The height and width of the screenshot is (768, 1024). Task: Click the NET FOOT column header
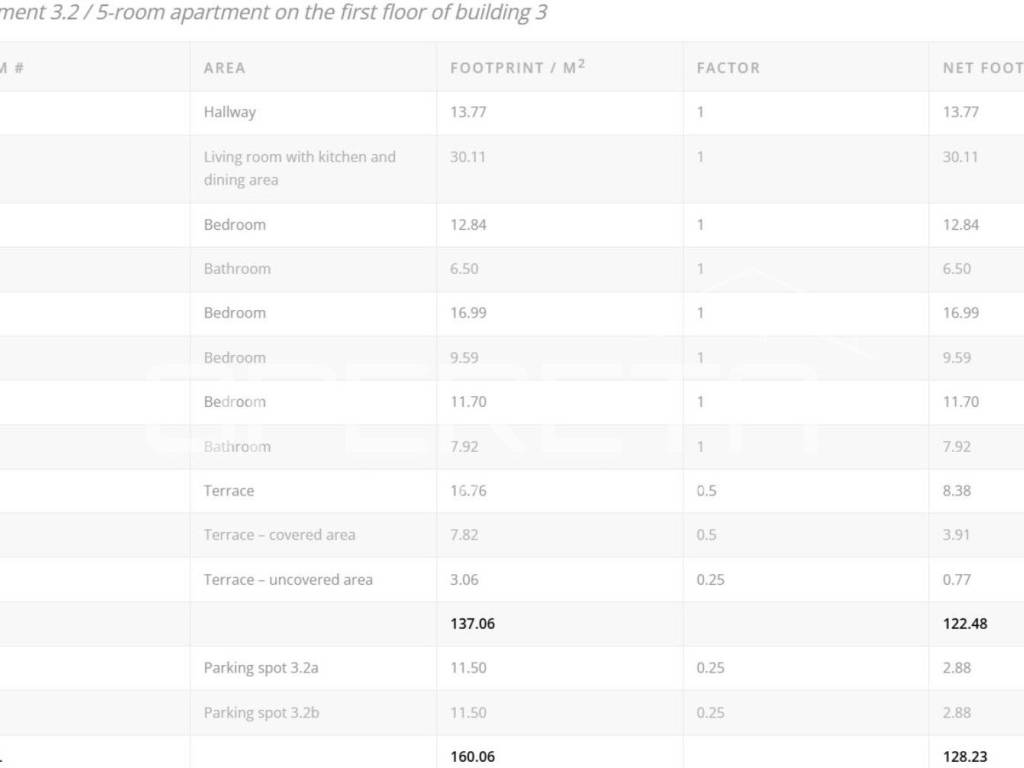coord(981,68)
